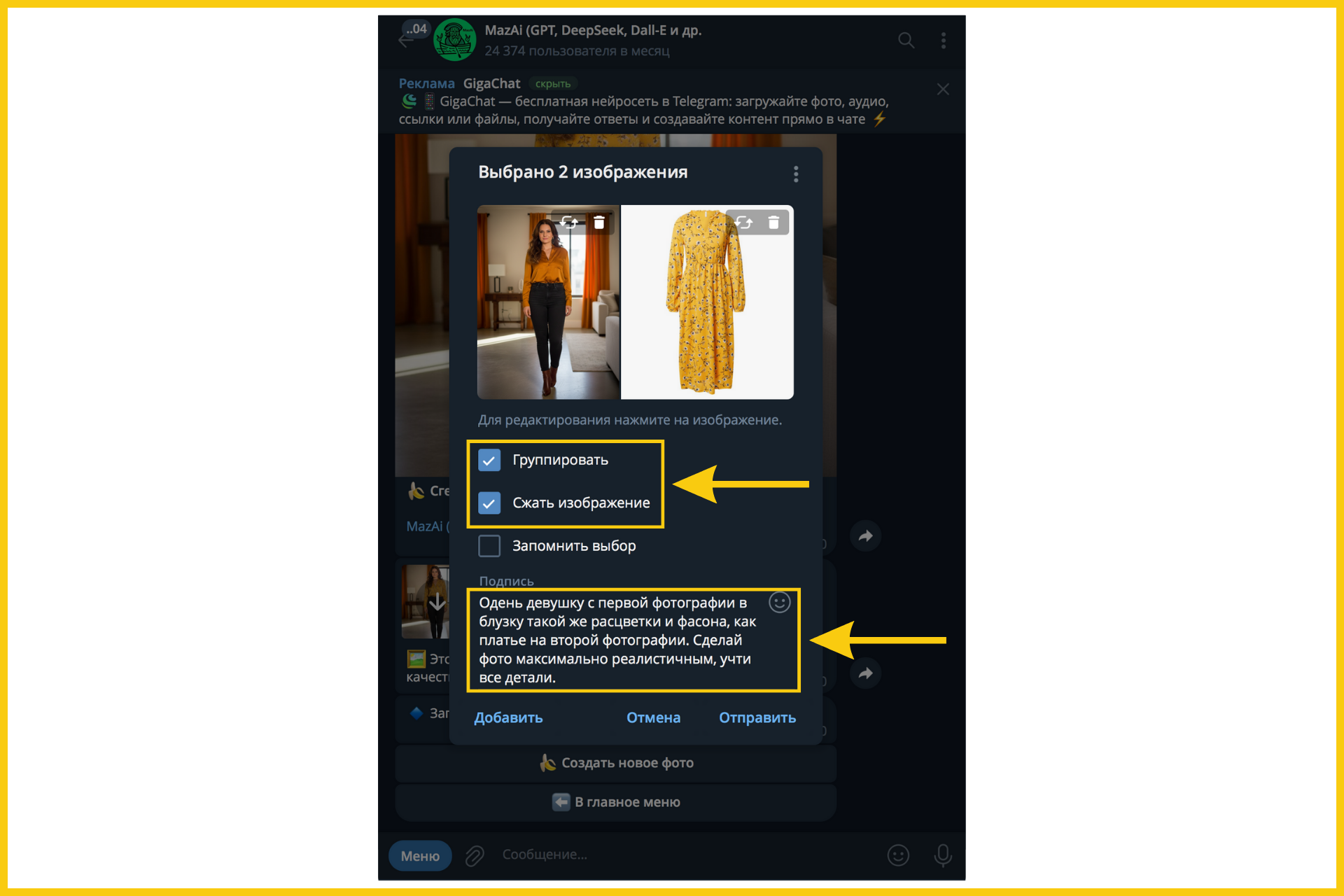Screen dimensions: 1344x896
Task: Replace the yellow dress image
Action: click(744, 223)
